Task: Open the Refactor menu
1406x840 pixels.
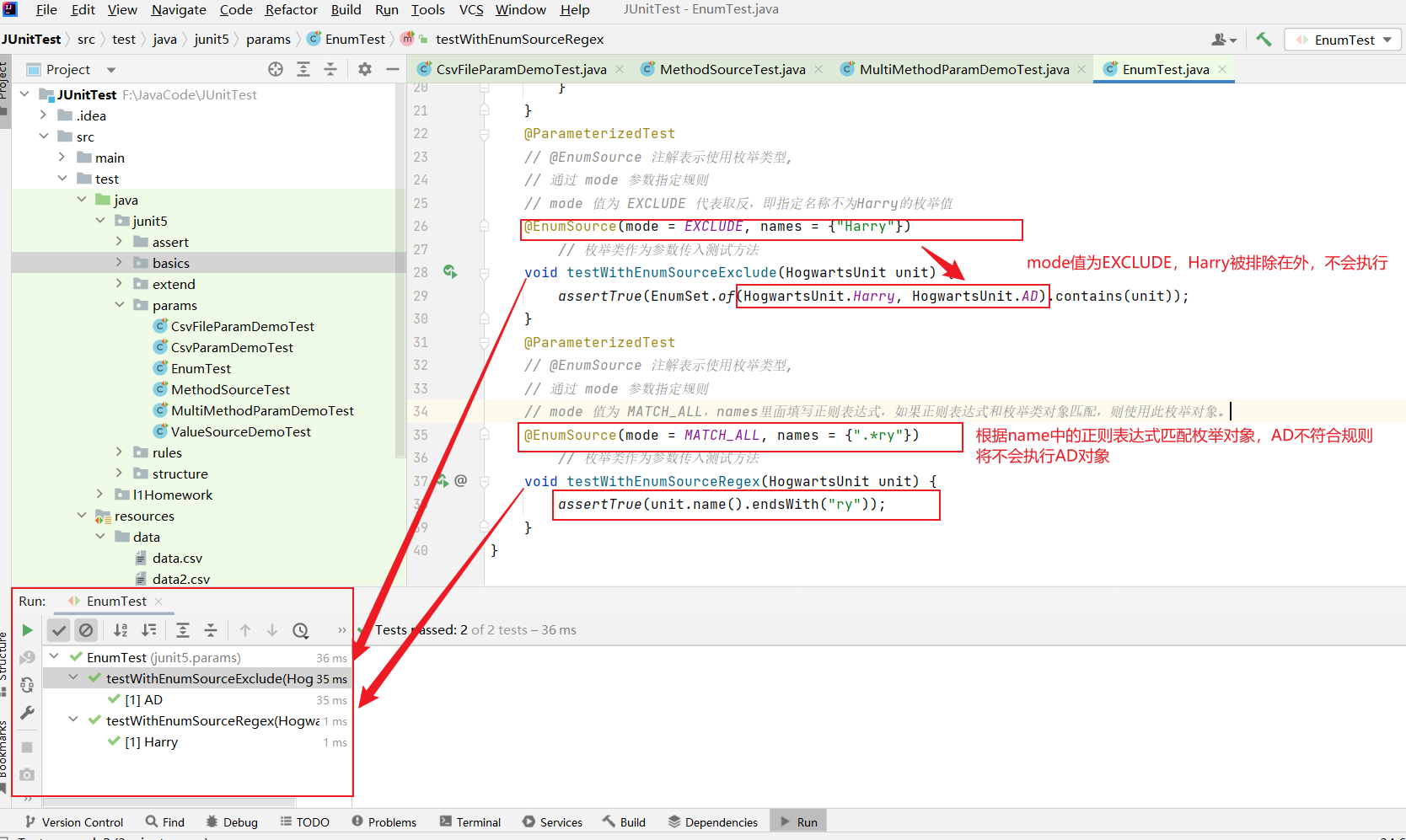Action: [x=291, y=10]
